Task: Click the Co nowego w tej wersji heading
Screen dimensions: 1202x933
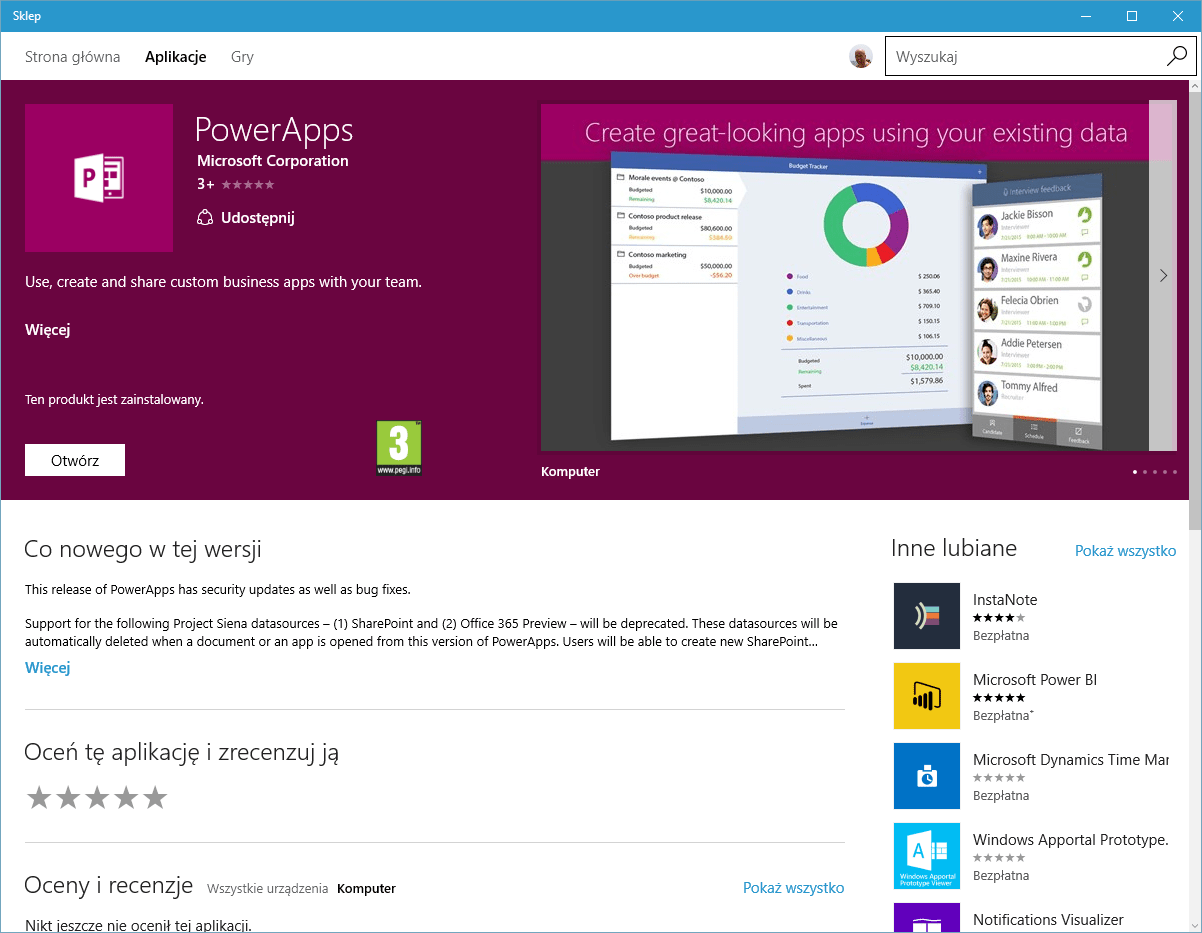Action: click(x=143, y=549)
